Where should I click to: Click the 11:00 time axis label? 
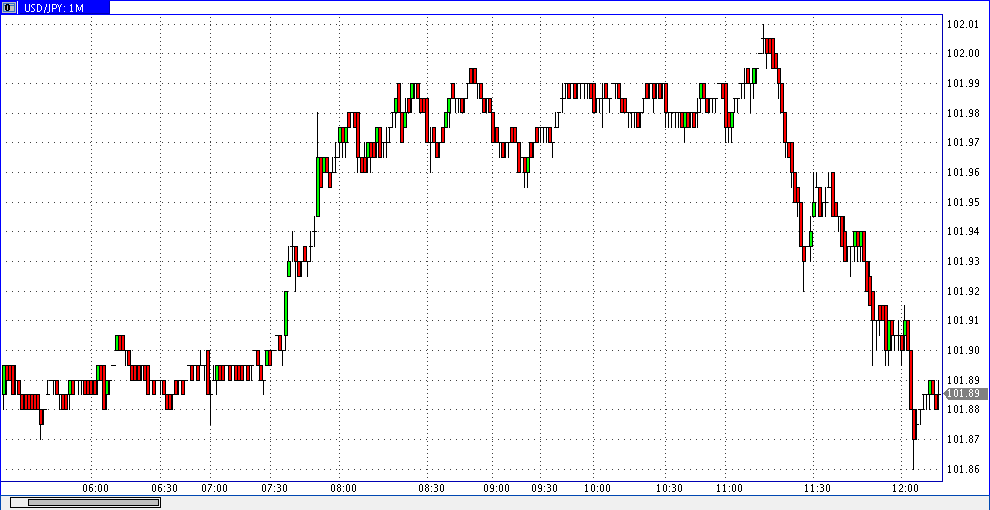pos(729,489)
